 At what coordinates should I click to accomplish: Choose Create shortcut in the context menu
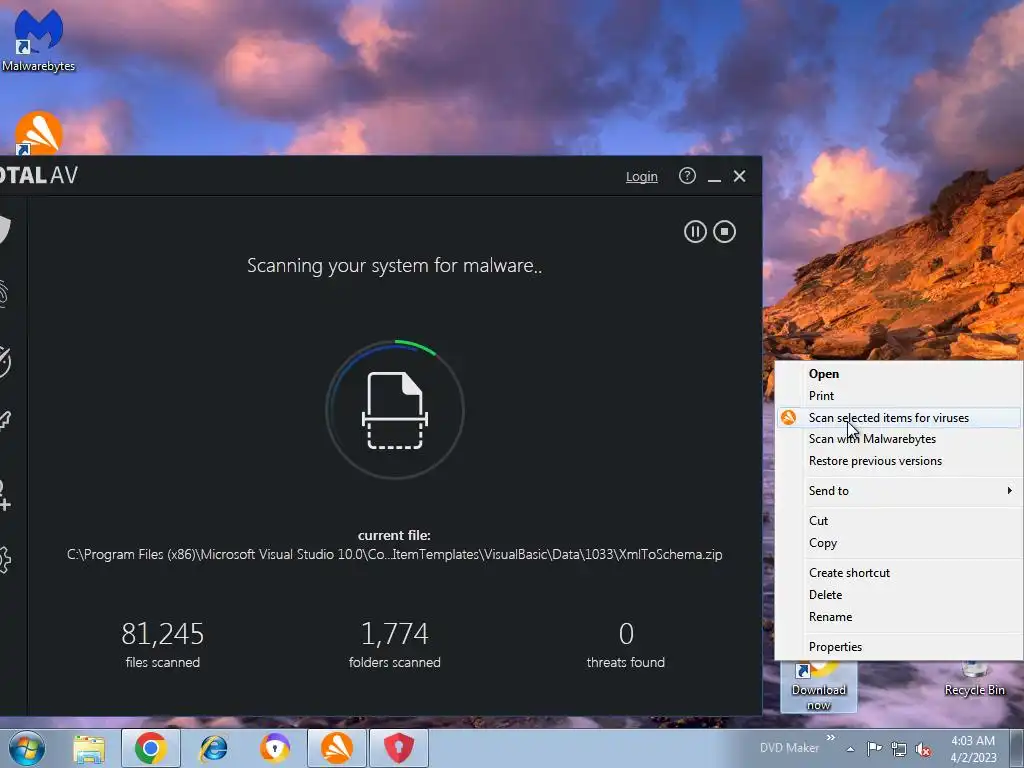pyautogui.click(x=898, y=573)
